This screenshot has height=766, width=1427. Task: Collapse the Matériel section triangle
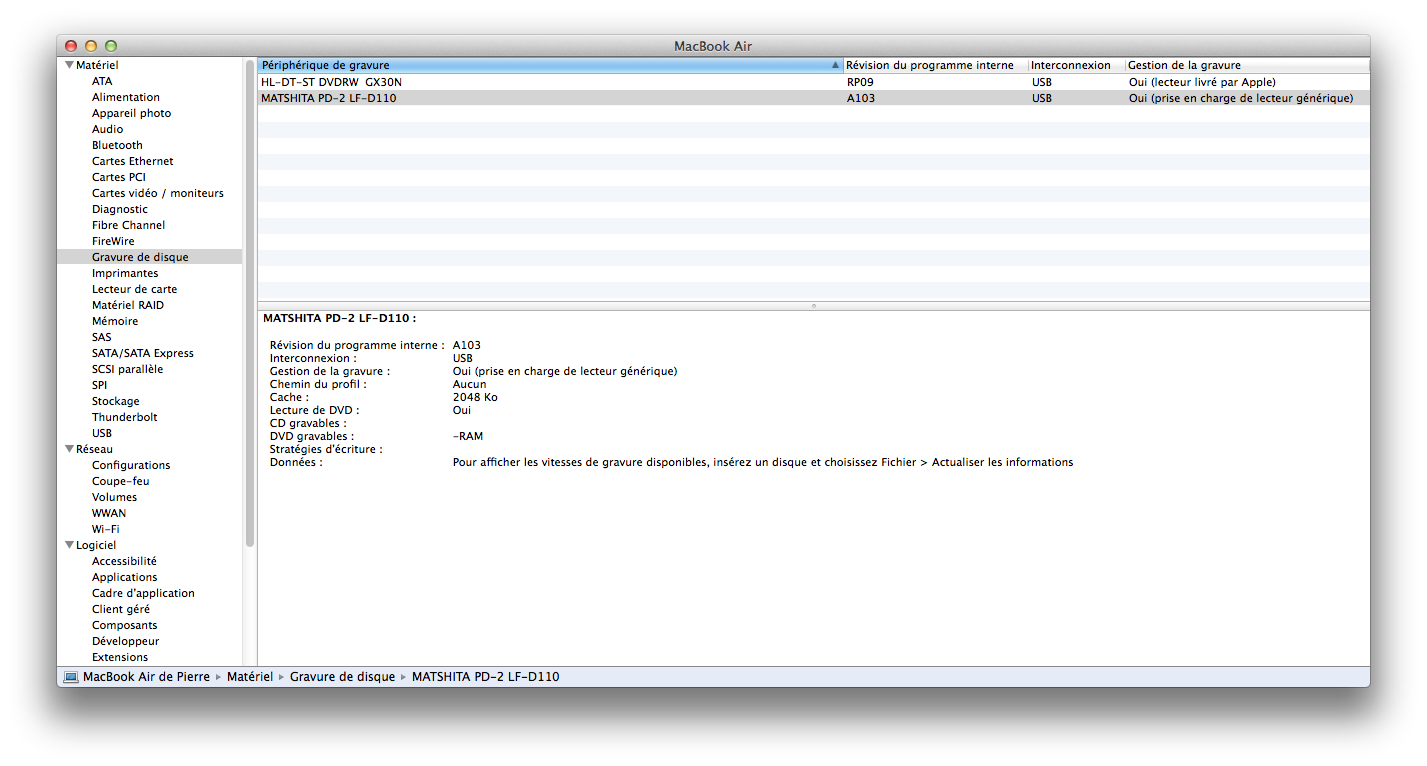pyautogui.click(x=69, y=65)
